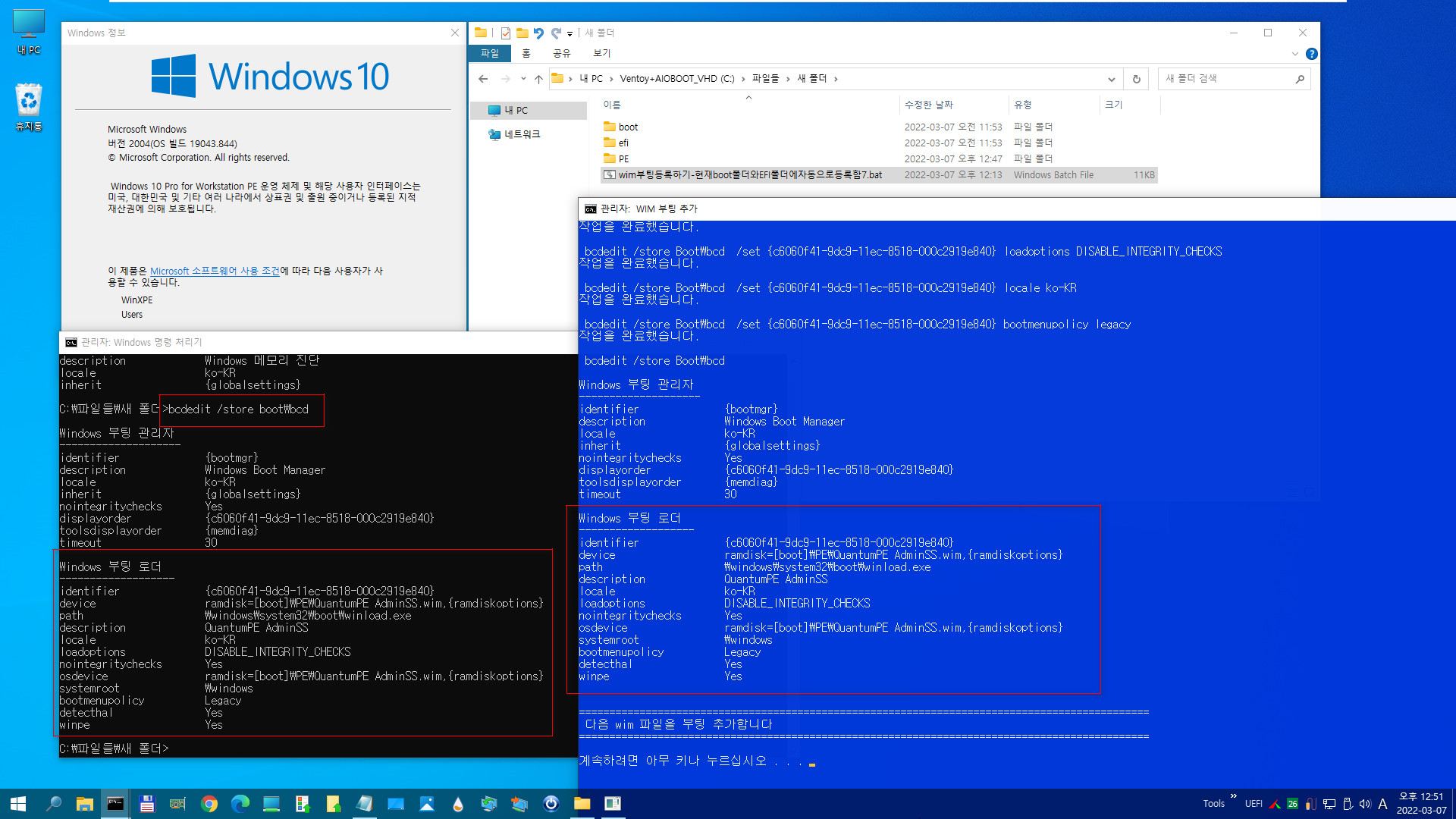The height and width of the screenshot is (819, 1456).
Task: Switch to the Windows info taskbar window
Action: (x=613, y=804)
